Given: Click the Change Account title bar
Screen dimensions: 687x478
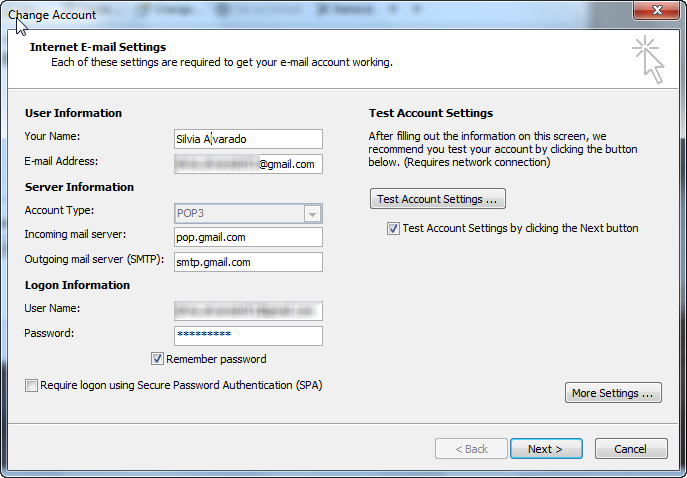Looking at the screenshot, I should (300, 14).
